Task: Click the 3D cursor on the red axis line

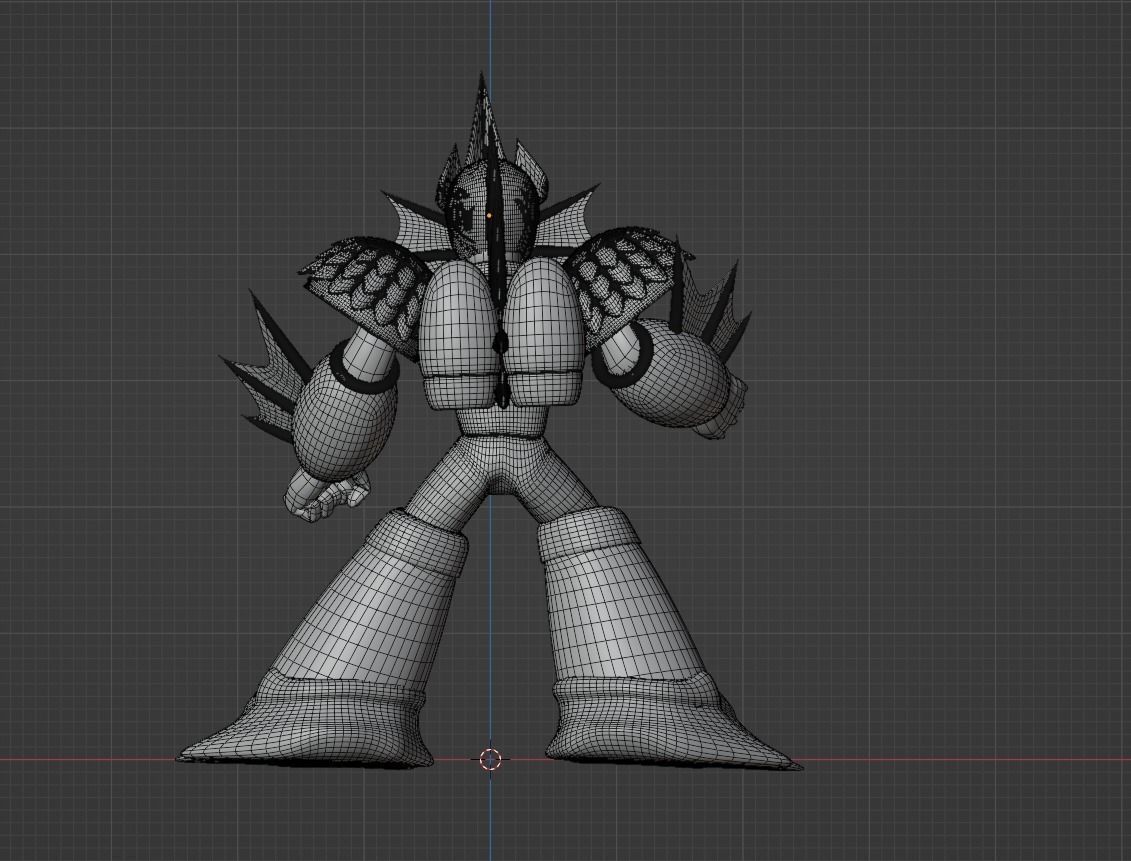Action: 490,759
